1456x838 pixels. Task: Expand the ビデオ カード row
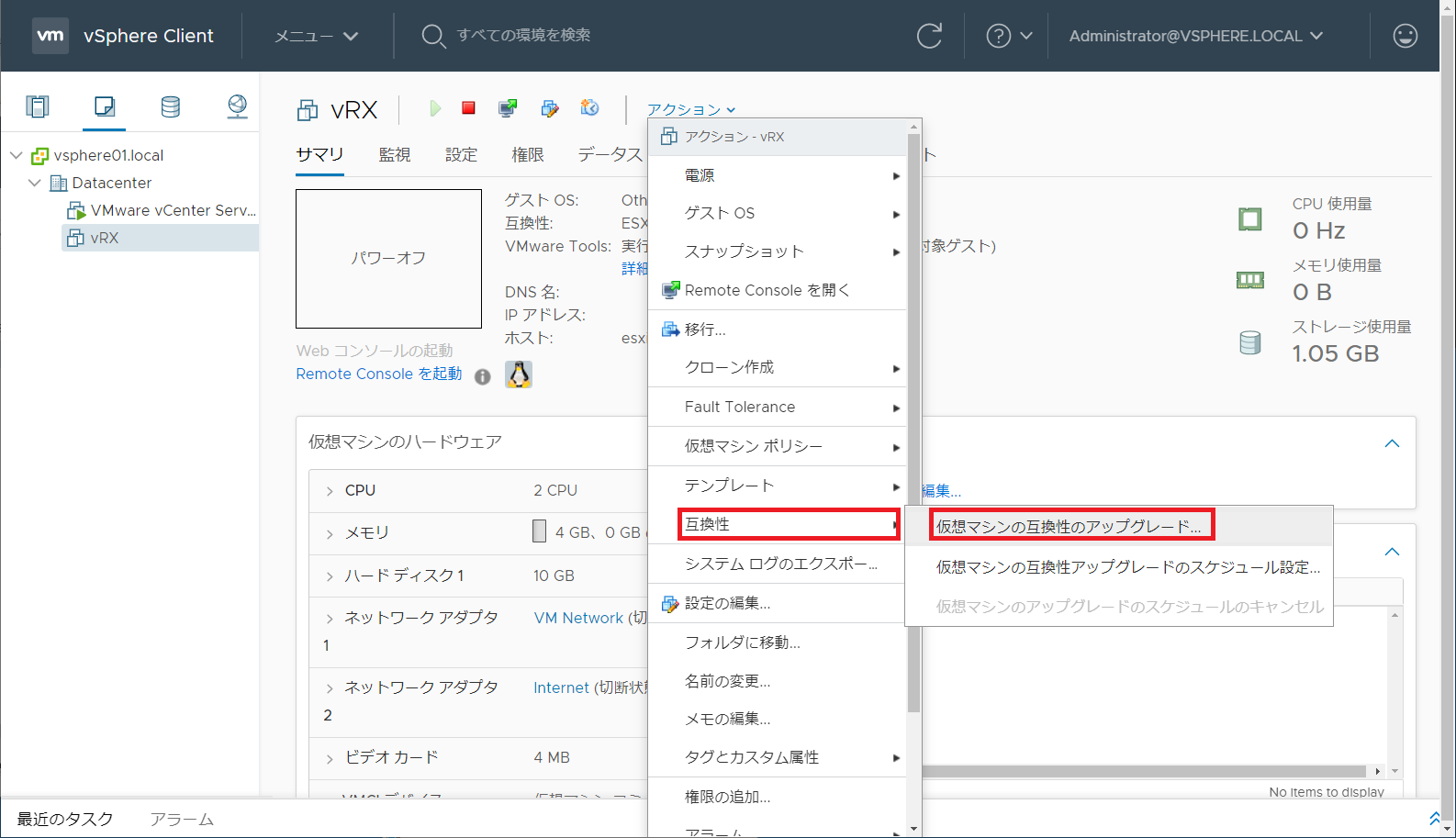(x=330, y=758)
